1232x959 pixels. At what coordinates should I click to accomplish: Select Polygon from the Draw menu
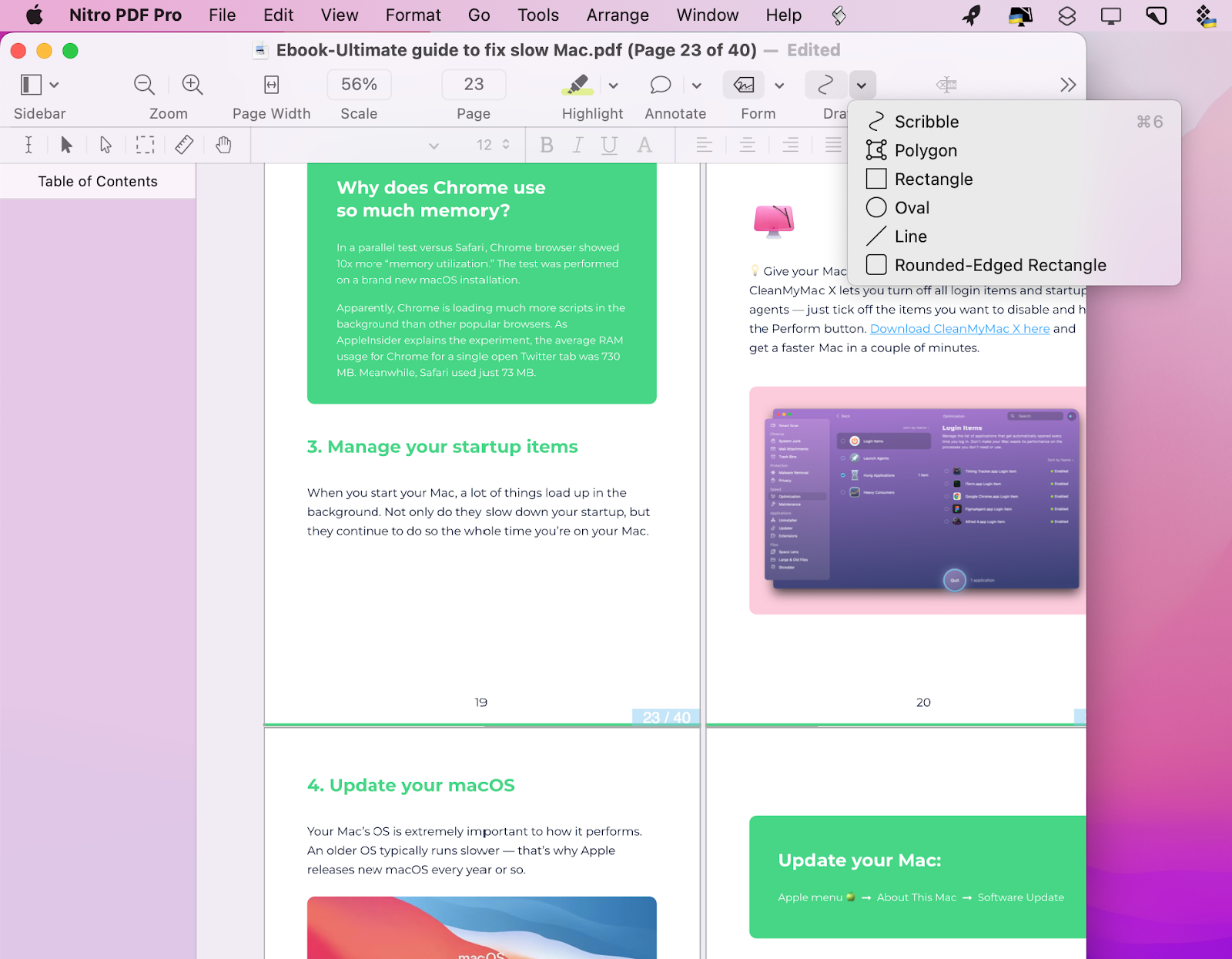(926, 150)
